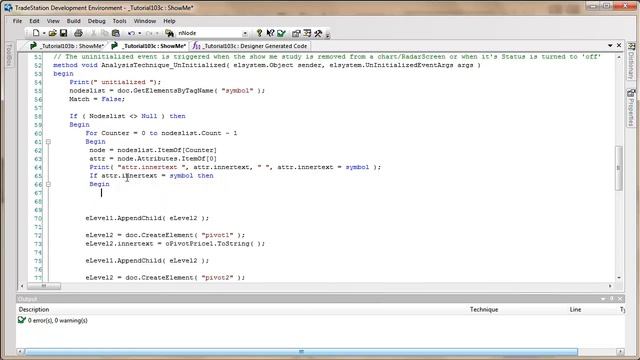This screenshot has width=640, height=360.
Task: Expand the Undo history dropdown arrow
Action: point(140,33)
